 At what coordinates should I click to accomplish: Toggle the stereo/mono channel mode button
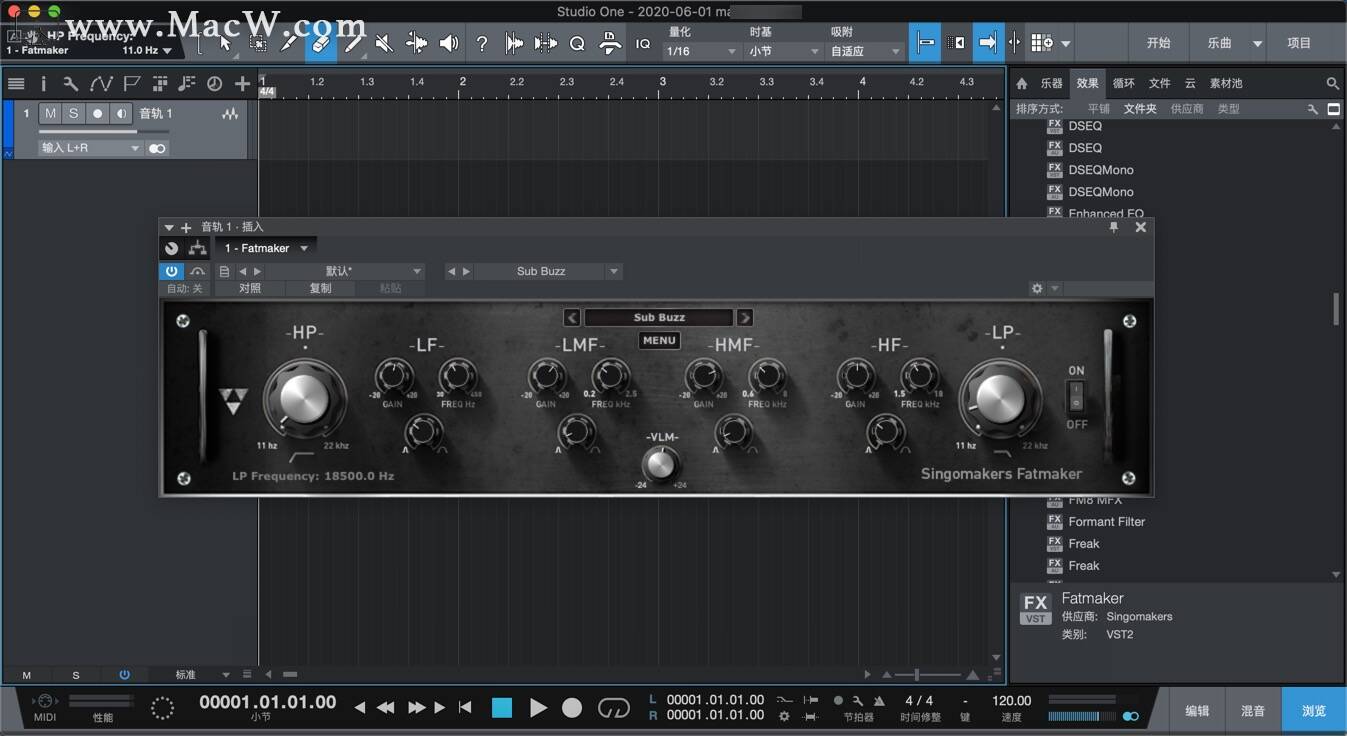[x=157, y=148]
